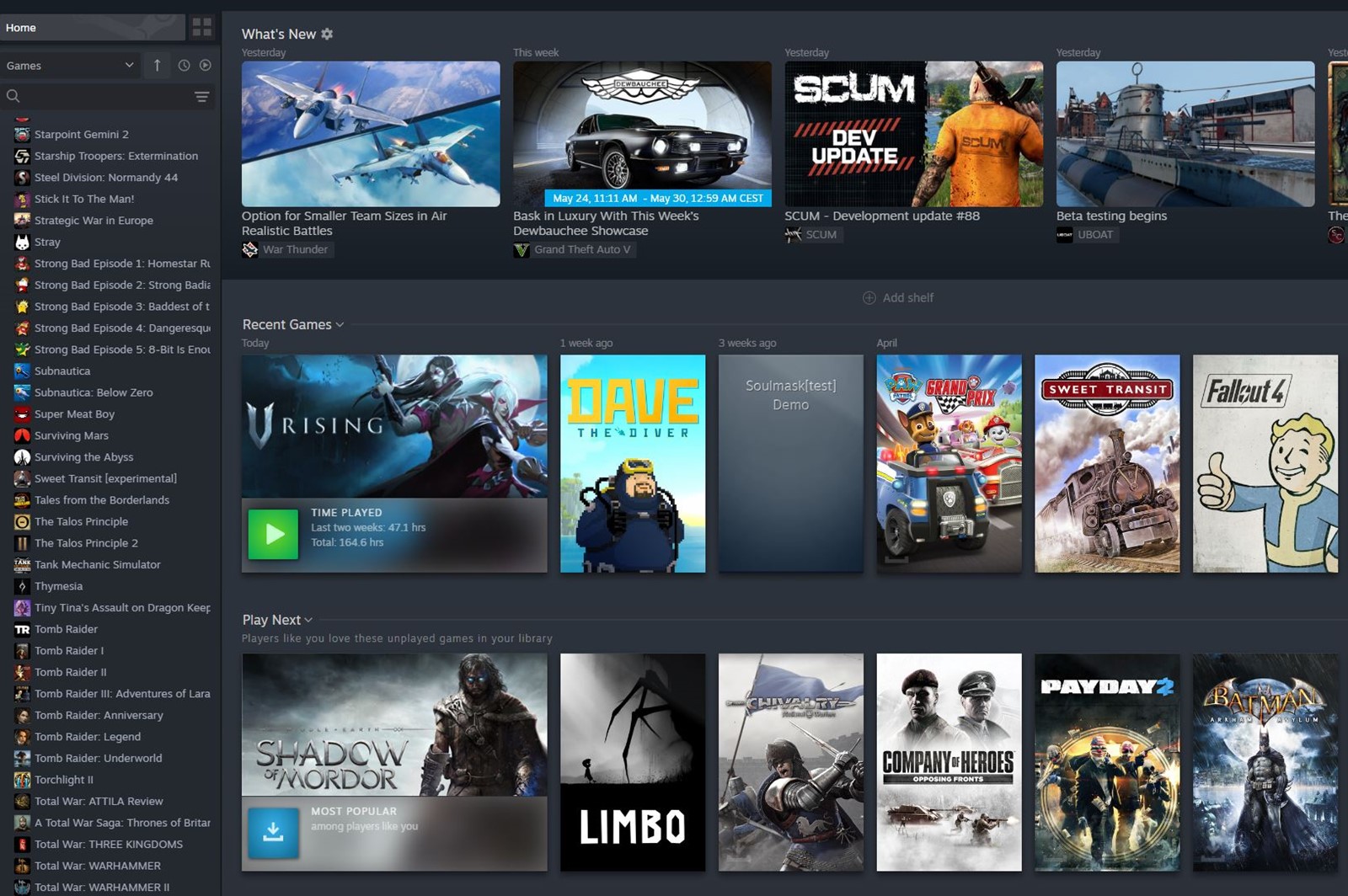The width and height of the screenshot is (1348, 896).
Task: Click the UBOAT game tag icon
Action: click(1064, 234)
